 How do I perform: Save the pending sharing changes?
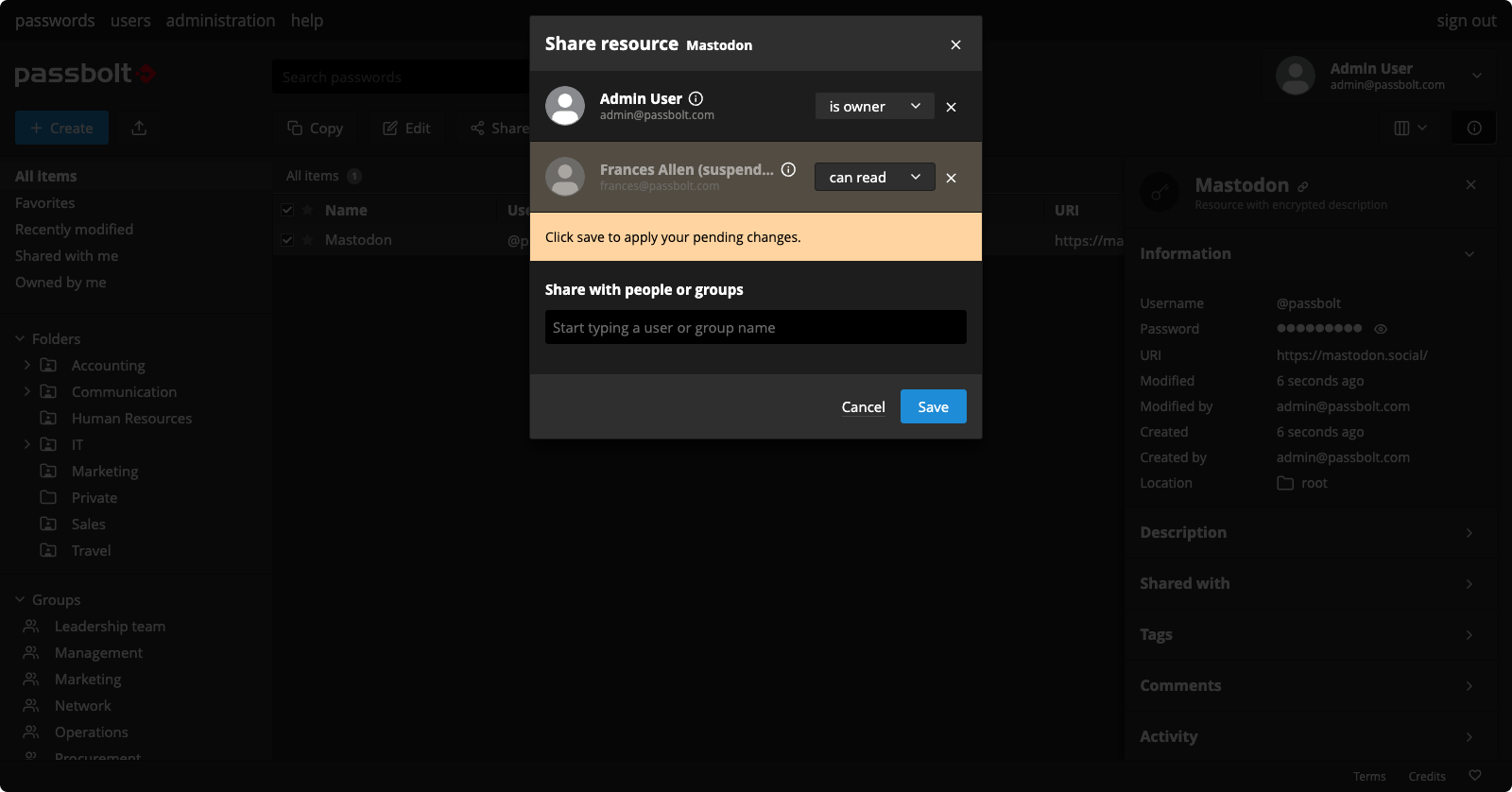[933, 406]
